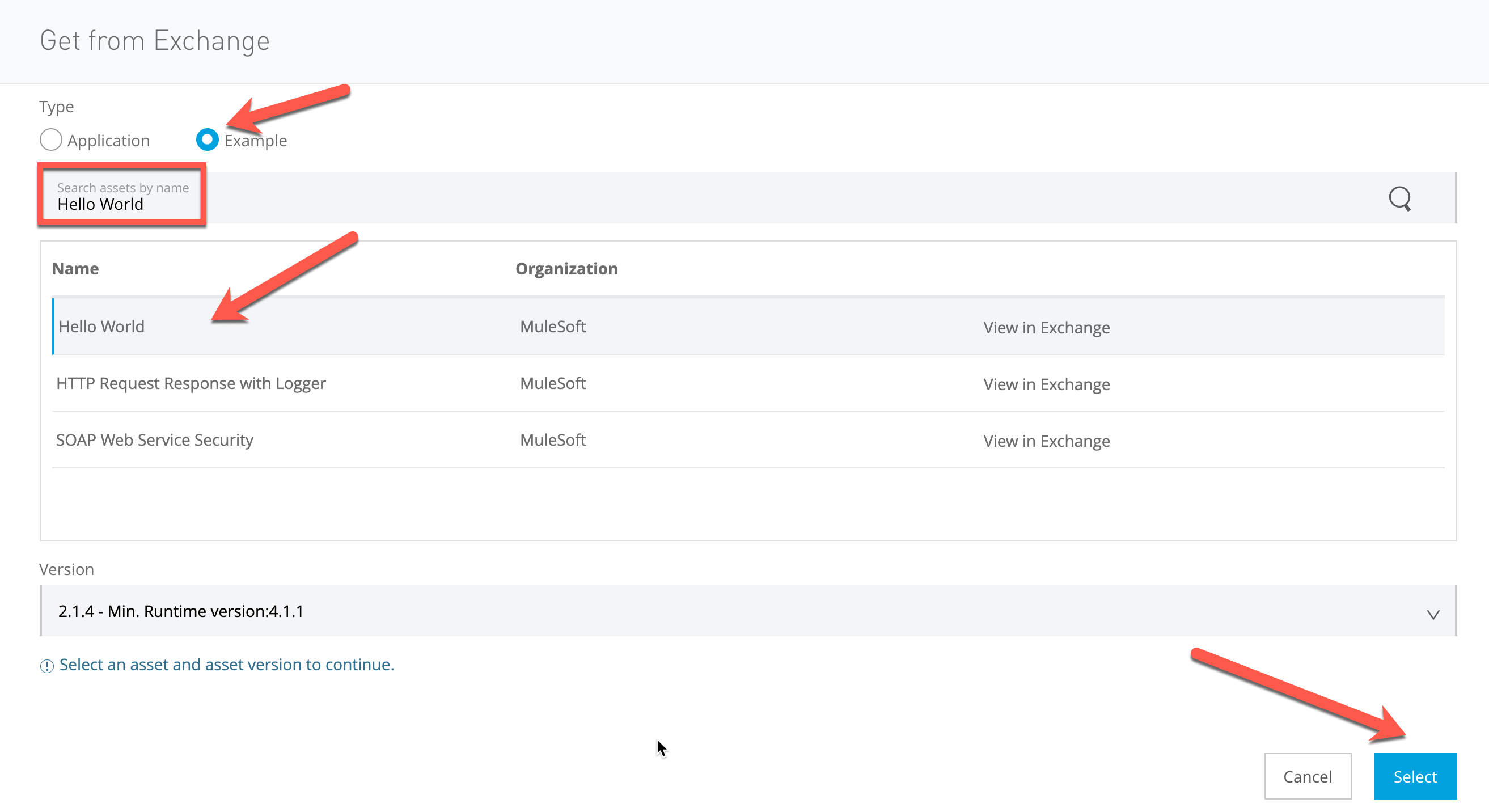
Task: Click the Organization column header
Action: point(566,269)
